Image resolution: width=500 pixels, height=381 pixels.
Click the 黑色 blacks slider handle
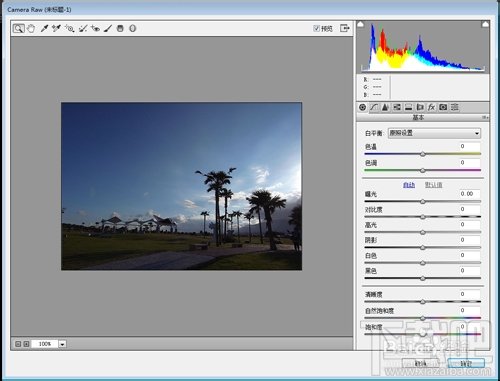(x=423, y=278)
